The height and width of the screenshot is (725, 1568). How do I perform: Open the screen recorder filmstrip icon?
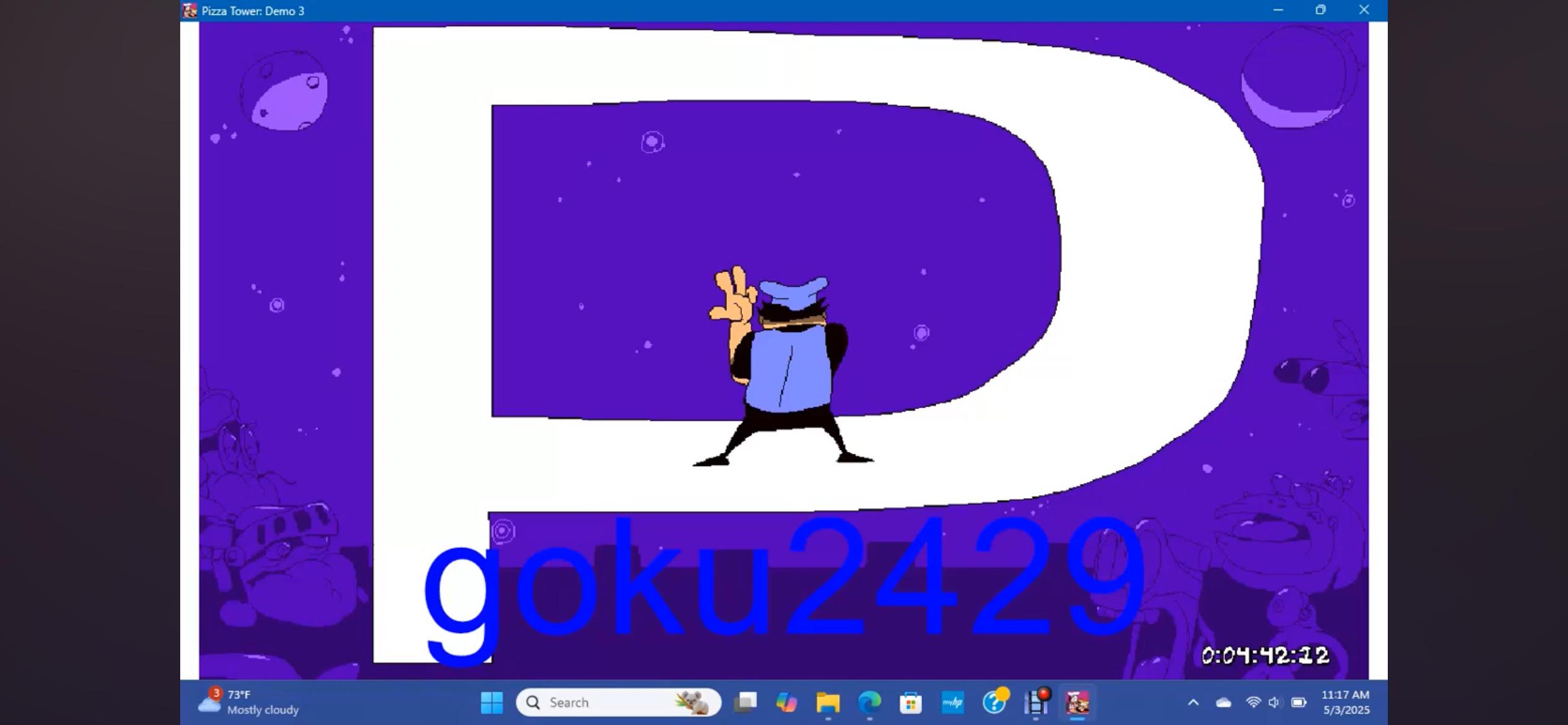coord(1036,702)
